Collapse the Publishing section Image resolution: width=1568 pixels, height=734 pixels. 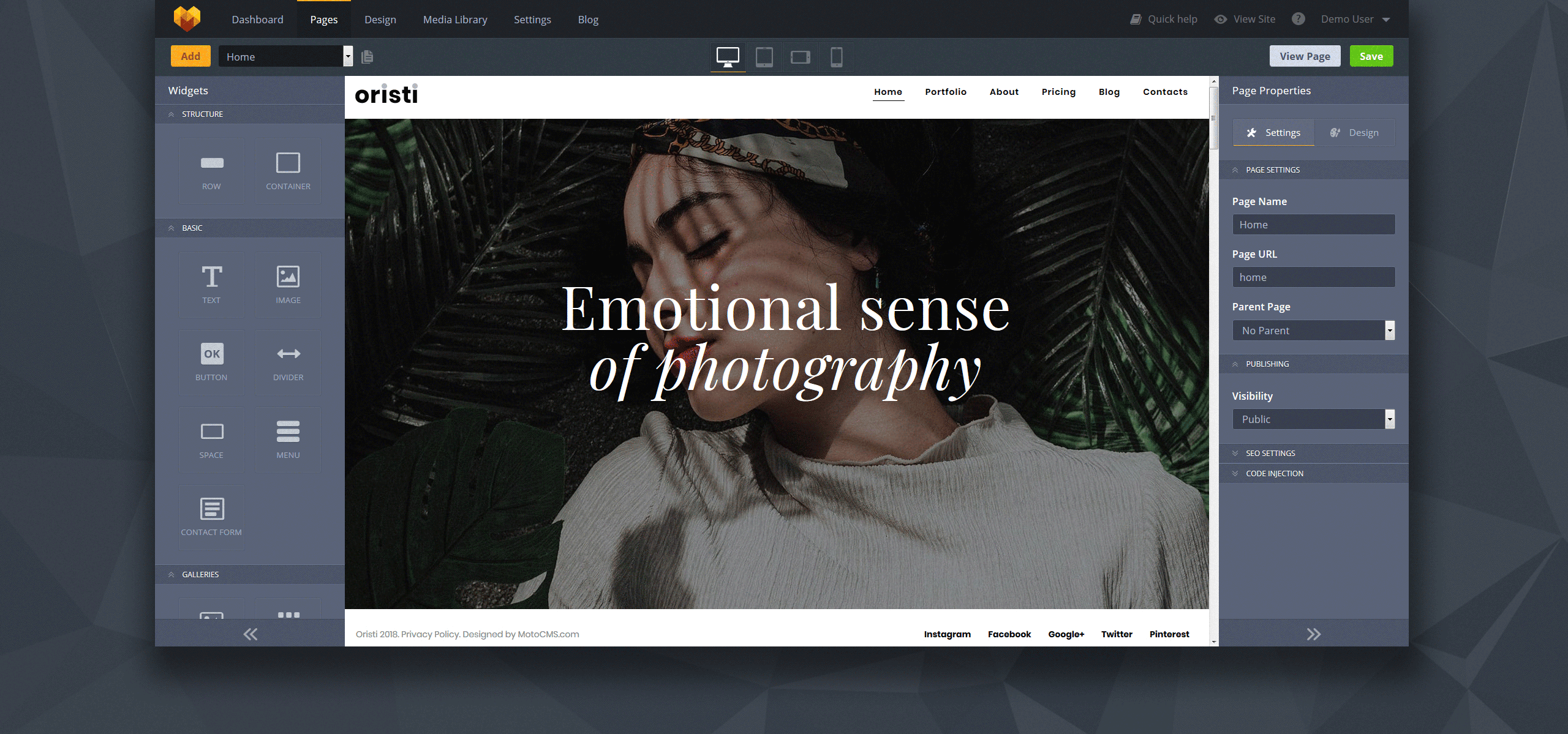pos(1313,364)
